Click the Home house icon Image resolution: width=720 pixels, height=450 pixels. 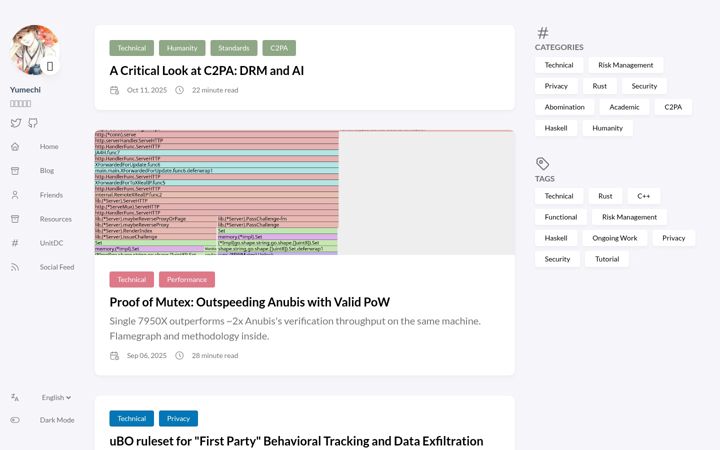(x=15, y=146)
